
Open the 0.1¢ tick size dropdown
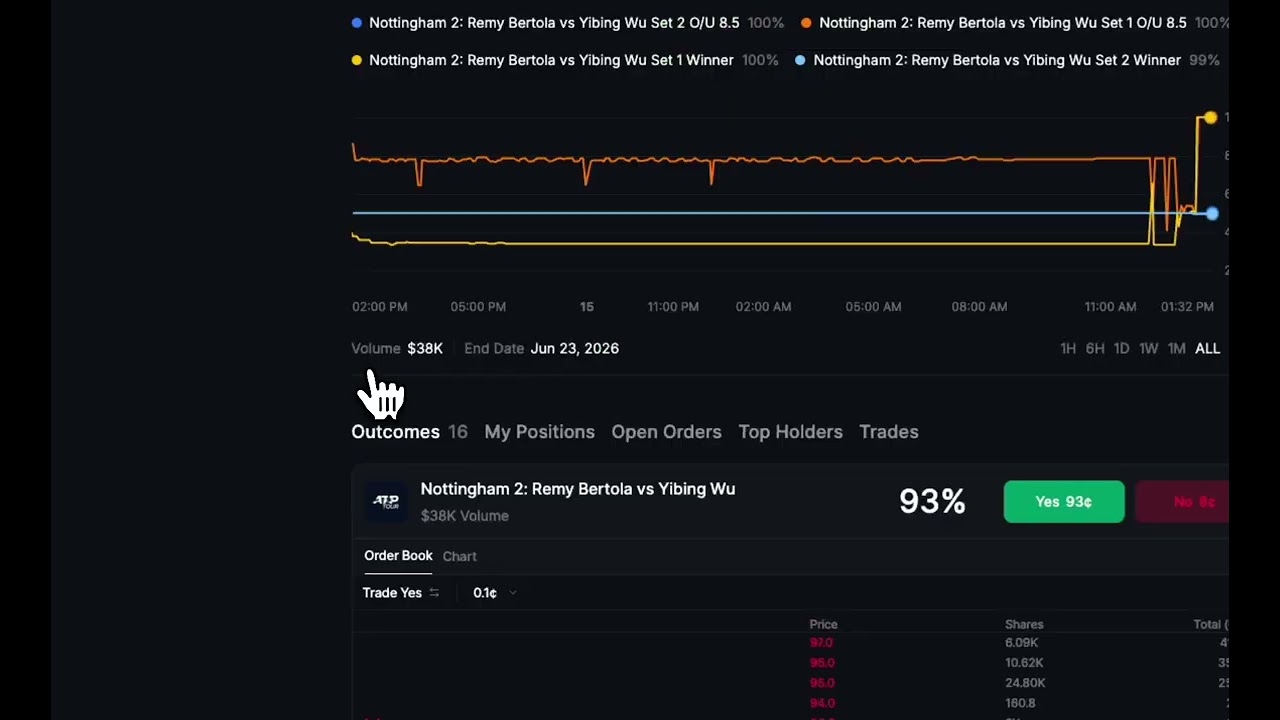point(494,593)
